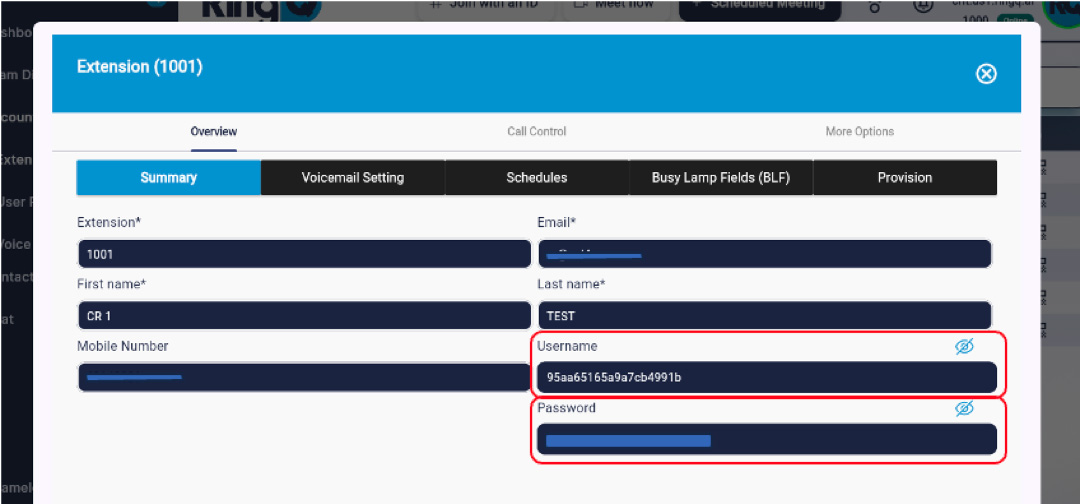
Task: Open the More Options tab
Action: pos(859,132)
